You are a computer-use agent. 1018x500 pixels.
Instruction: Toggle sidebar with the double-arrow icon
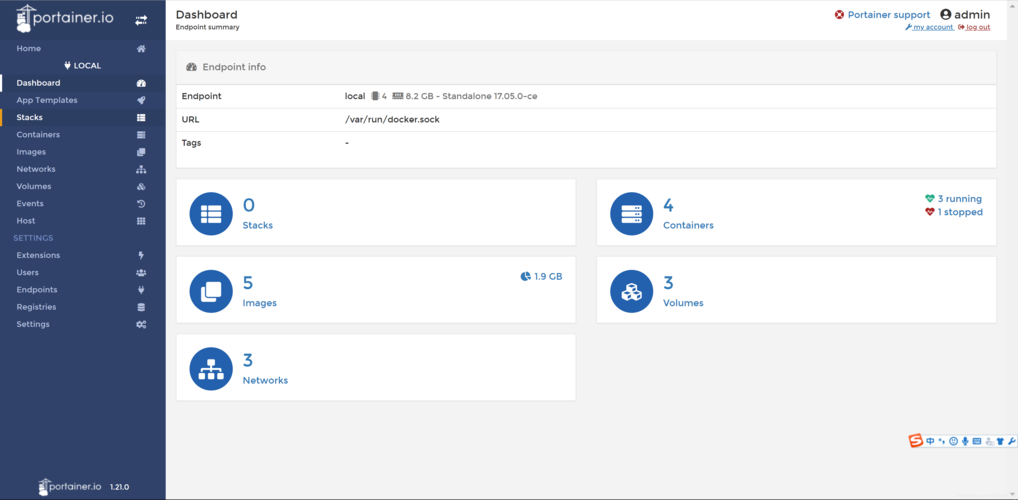[x=141, y=21]
